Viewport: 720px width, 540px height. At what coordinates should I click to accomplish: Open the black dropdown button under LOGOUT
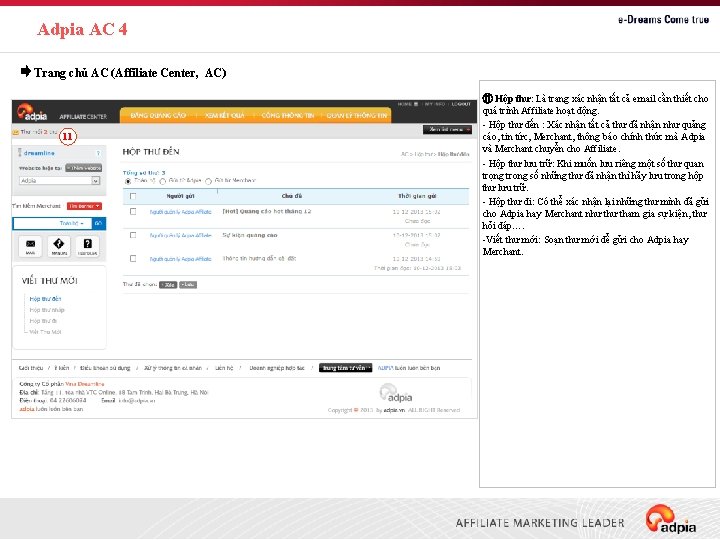click(x=447, y=129)
